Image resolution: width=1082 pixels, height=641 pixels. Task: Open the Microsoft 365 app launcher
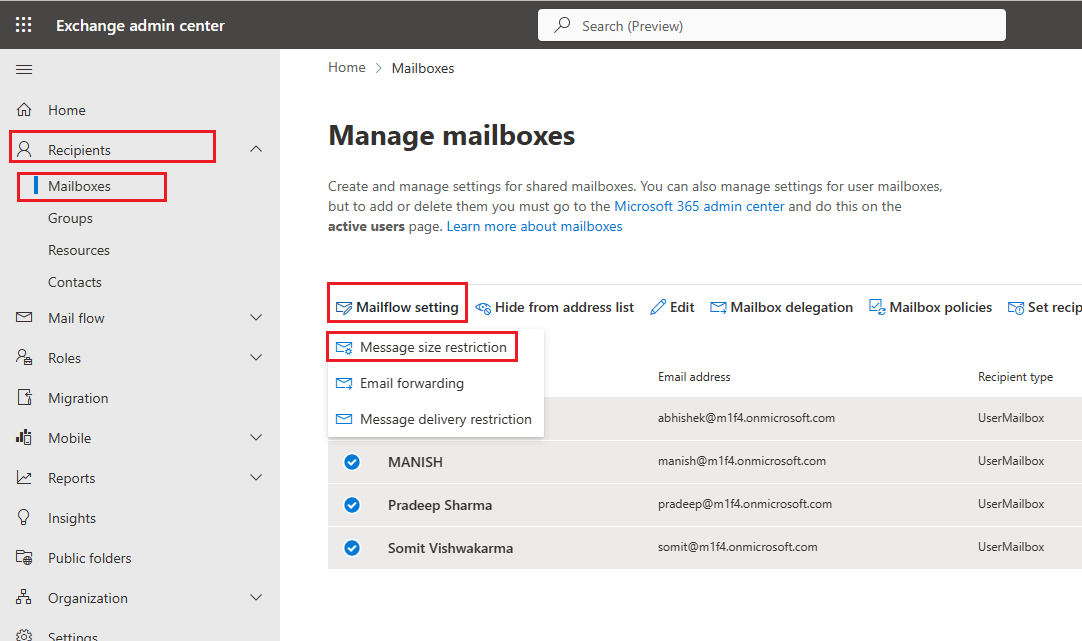point(23,24)
